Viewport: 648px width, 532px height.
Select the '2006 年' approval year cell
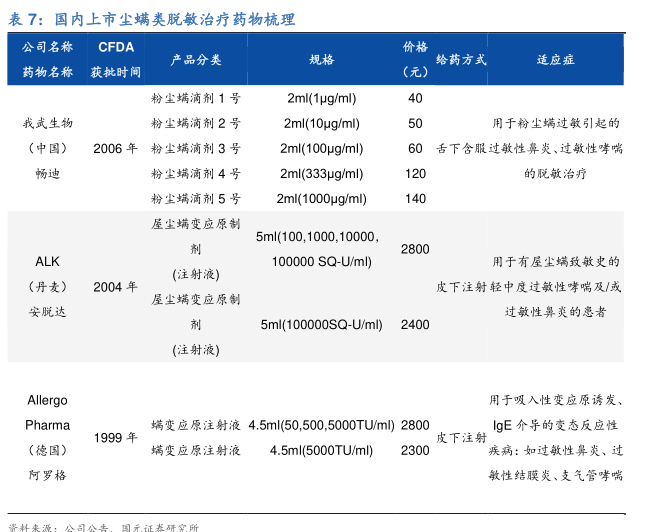point(115,148)
